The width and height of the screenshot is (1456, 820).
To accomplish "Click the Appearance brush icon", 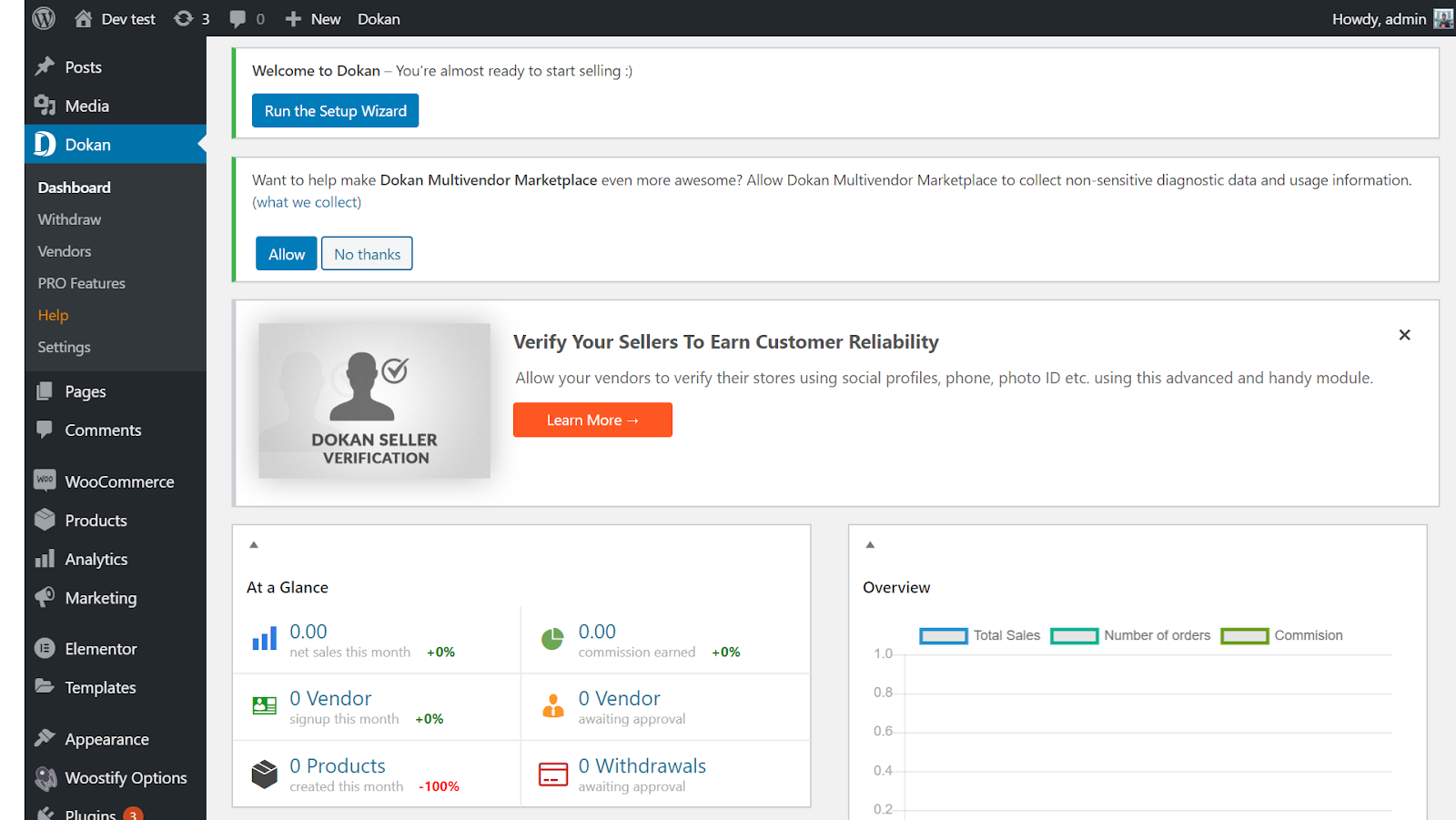I will [45, 738].
